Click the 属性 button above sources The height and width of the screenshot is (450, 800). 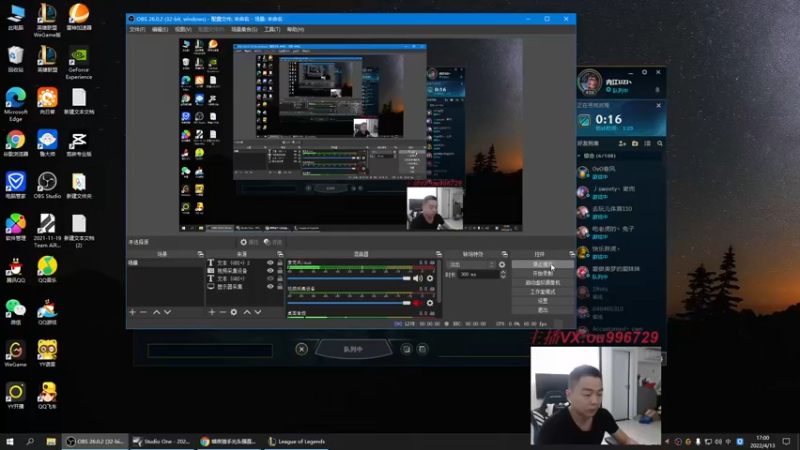pos(249,242)
